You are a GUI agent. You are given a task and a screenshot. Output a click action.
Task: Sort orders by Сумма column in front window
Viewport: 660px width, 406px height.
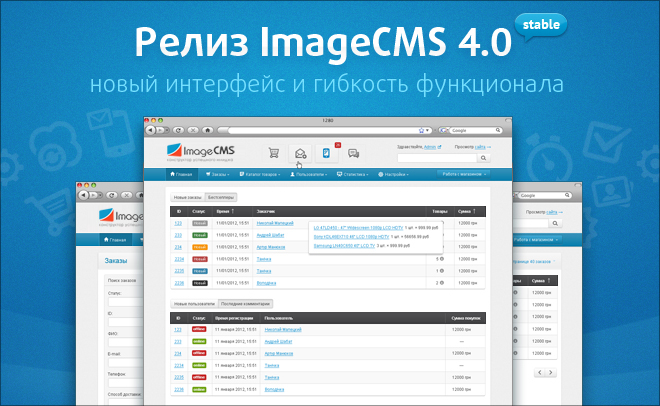tap(466, 211)
